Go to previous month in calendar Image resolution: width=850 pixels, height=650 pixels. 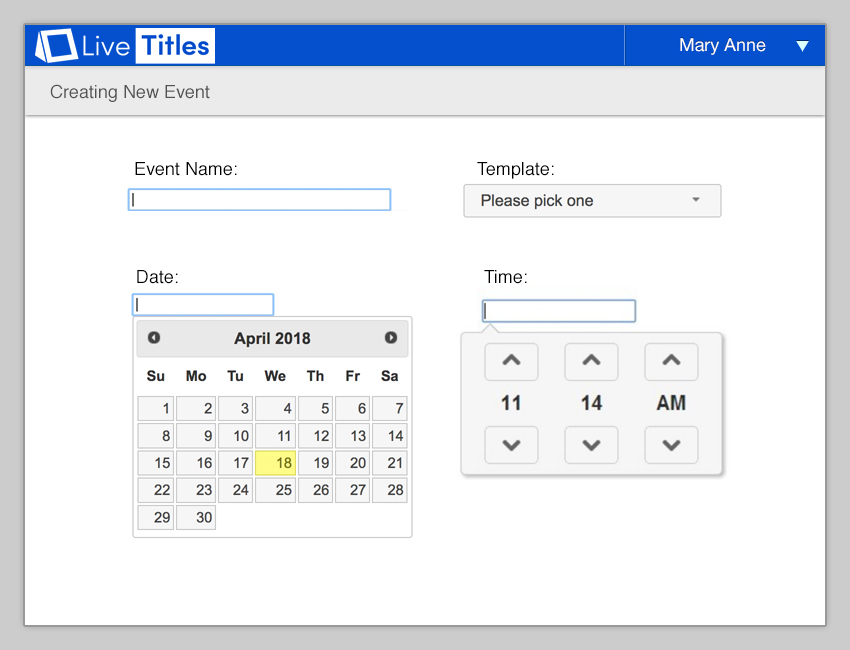click(154, 338)
